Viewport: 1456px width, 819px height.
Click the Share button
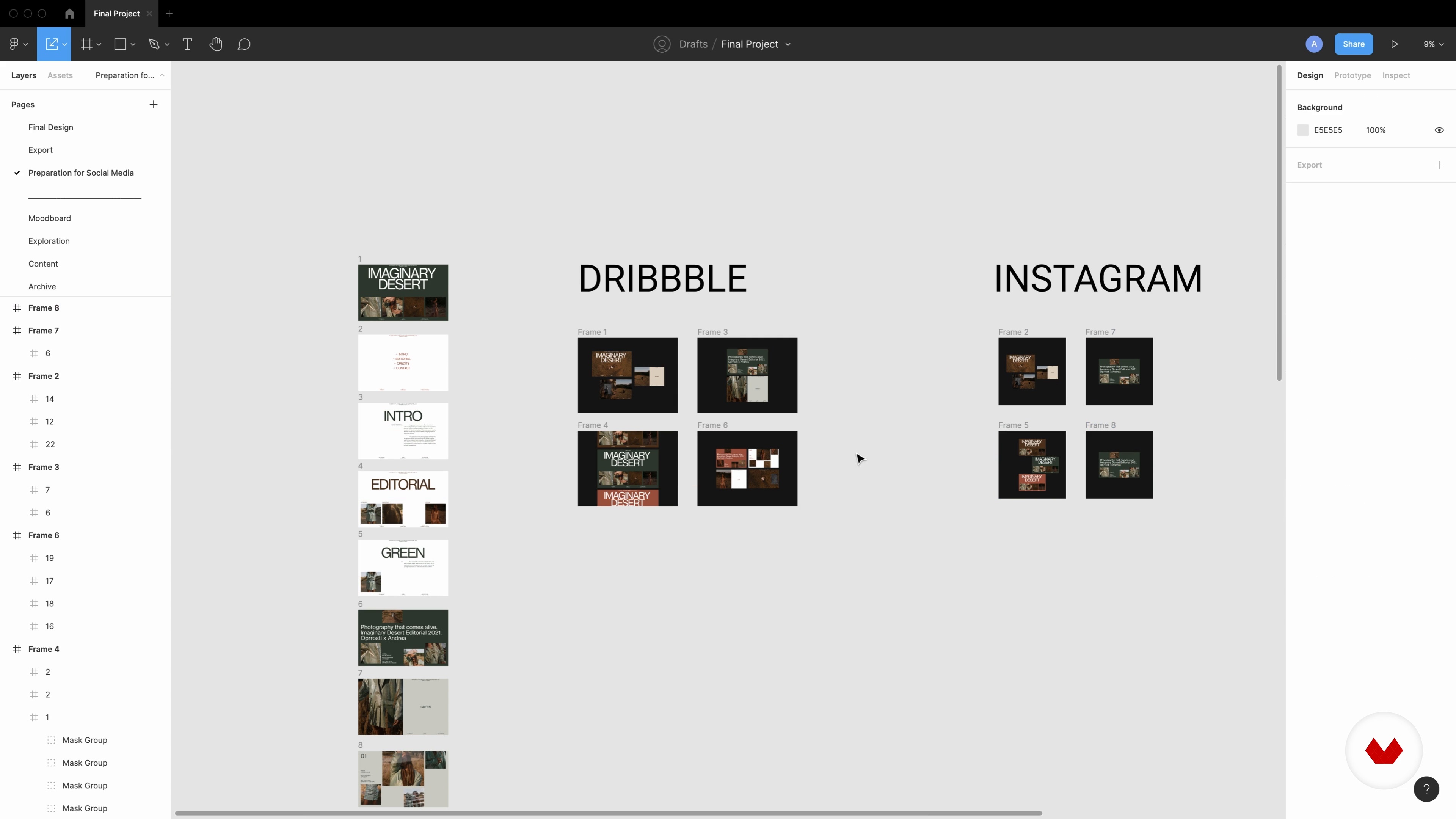pos(1354,44)
